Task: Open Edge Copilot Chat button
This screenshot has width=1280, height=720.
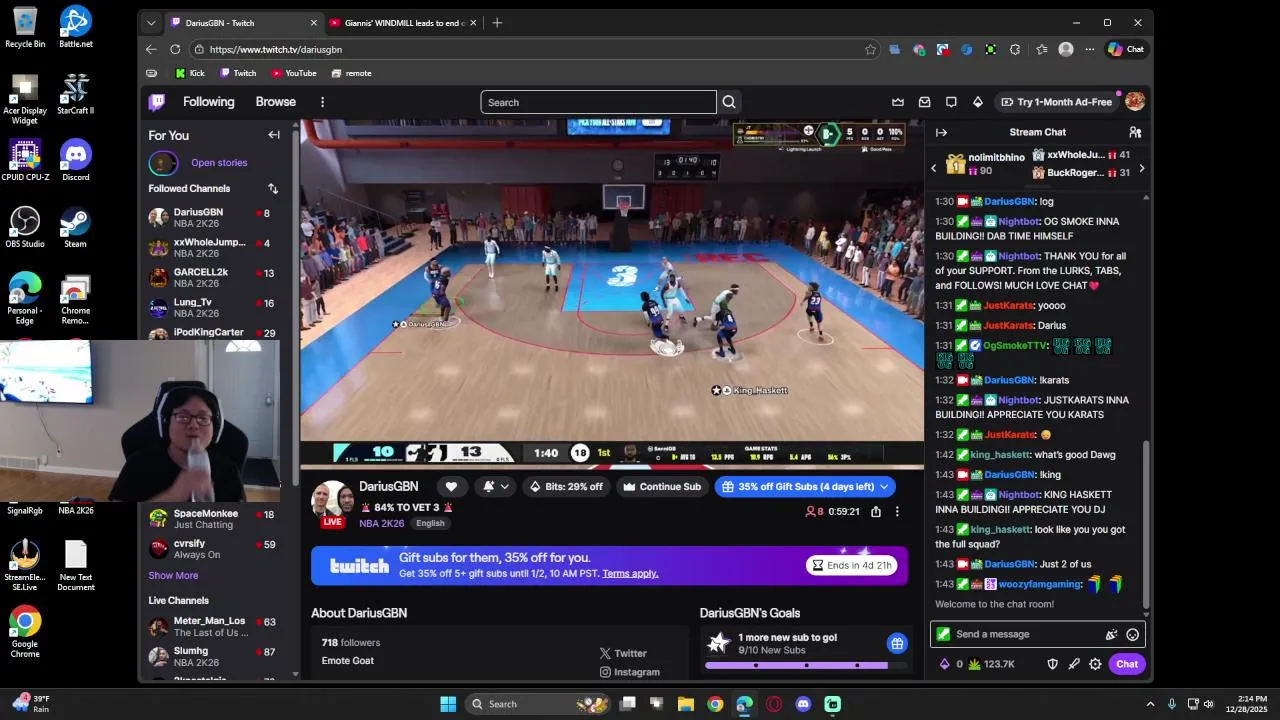Action: pos(1126,49)
